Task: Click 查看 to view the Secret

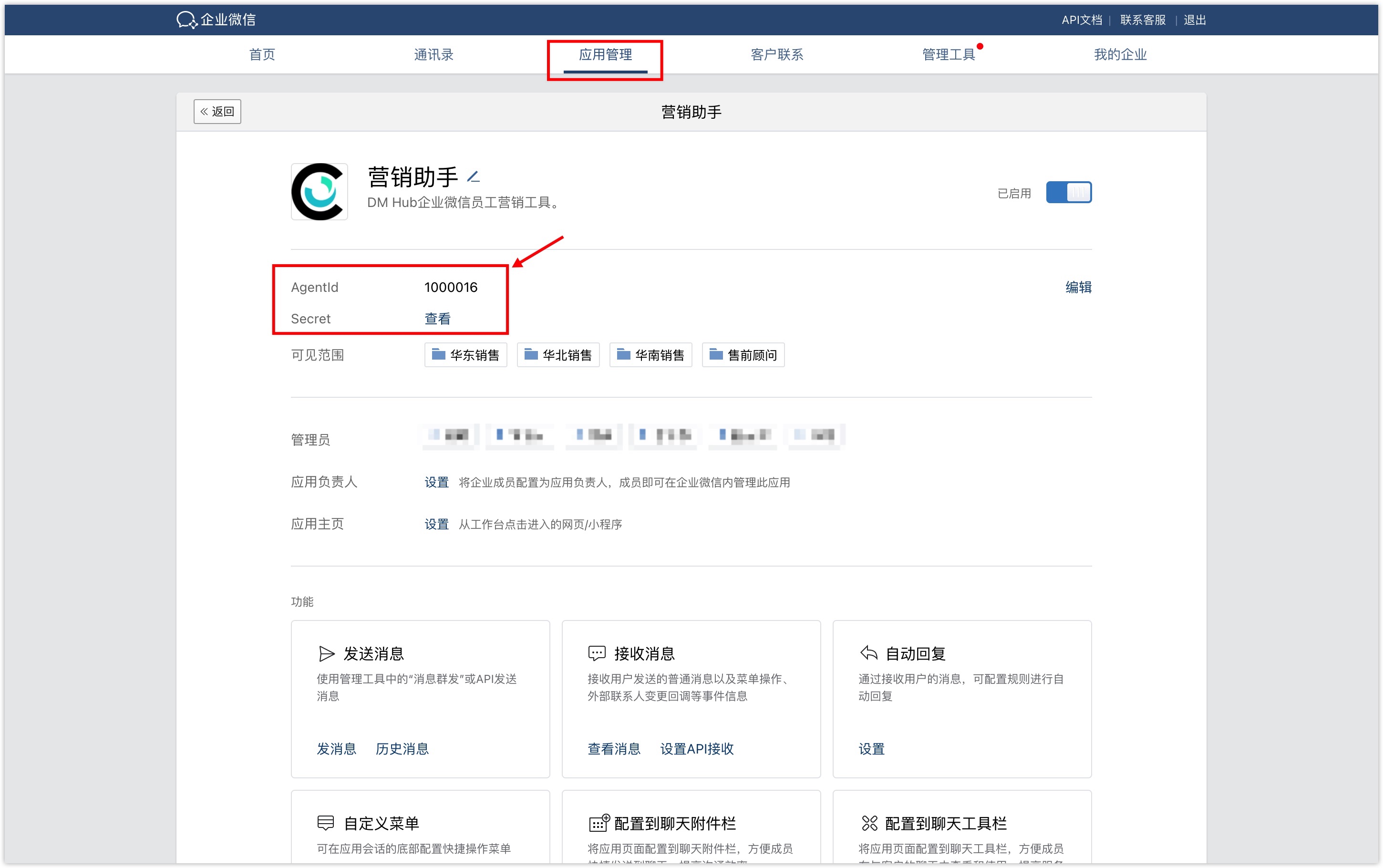Action: coord(437,319)
